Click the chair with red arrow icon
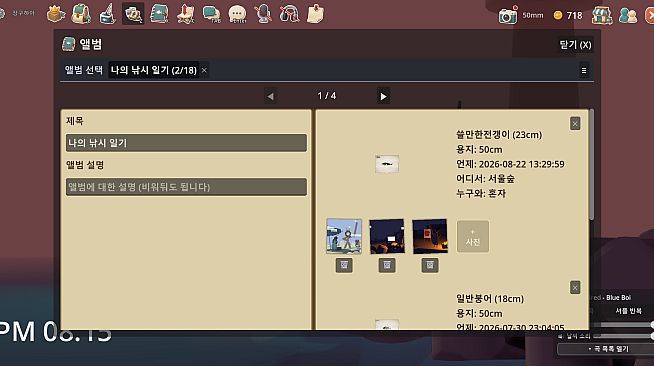 pyautogui.click(x=186, y=14)
